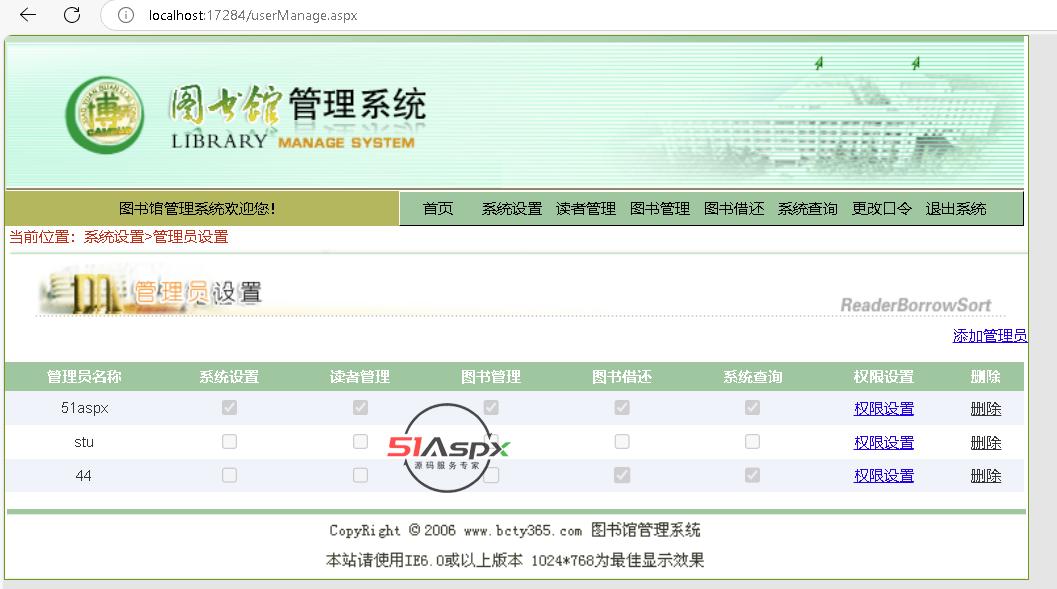Screen dimensions: 1057x589
Task: Click the ReaderBorrowSort label
Action: [915, 305]
